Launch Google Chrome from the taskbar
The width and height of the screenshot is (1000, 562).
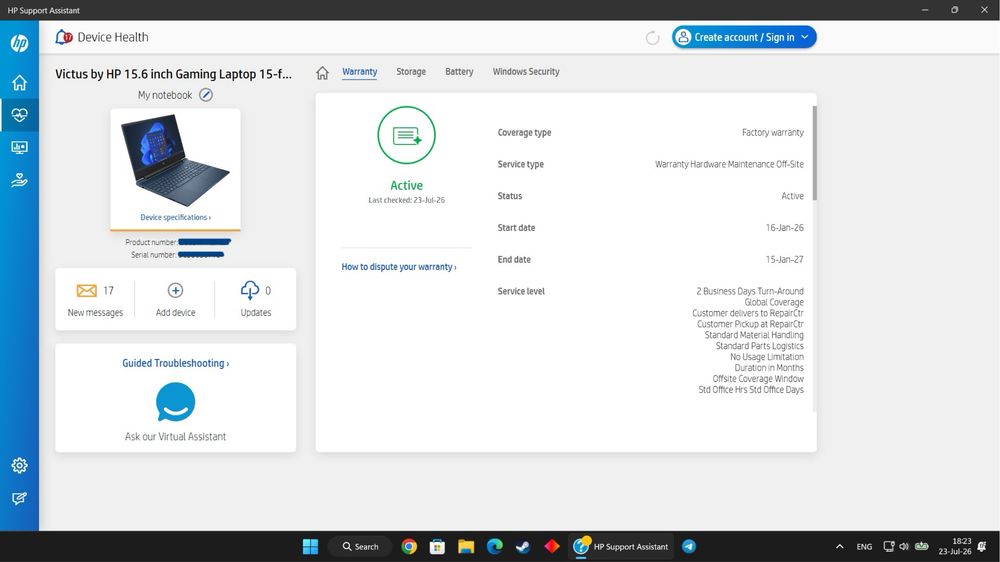409,547
